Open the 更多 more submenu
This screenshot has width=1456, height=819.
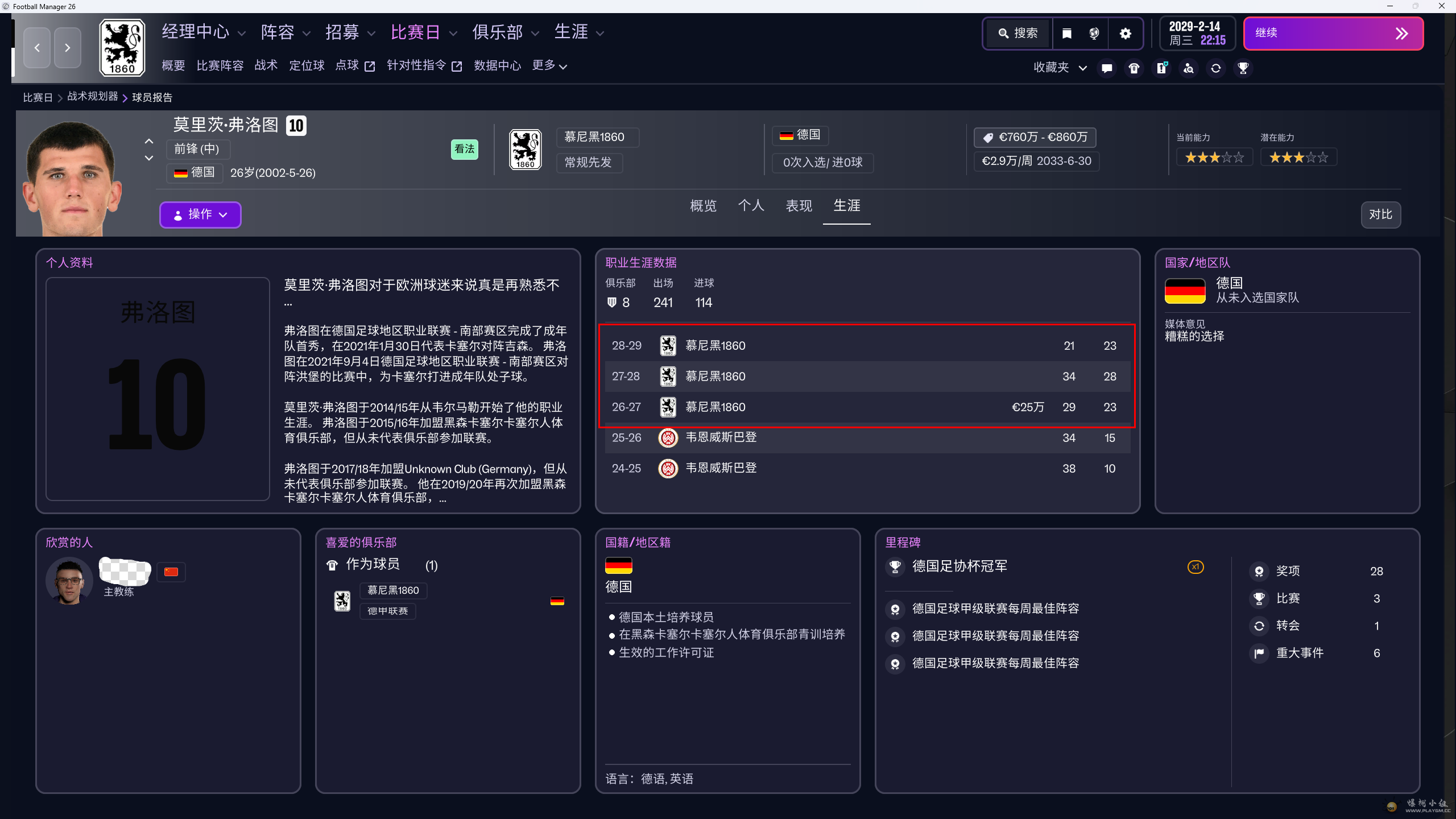(549, 66)
